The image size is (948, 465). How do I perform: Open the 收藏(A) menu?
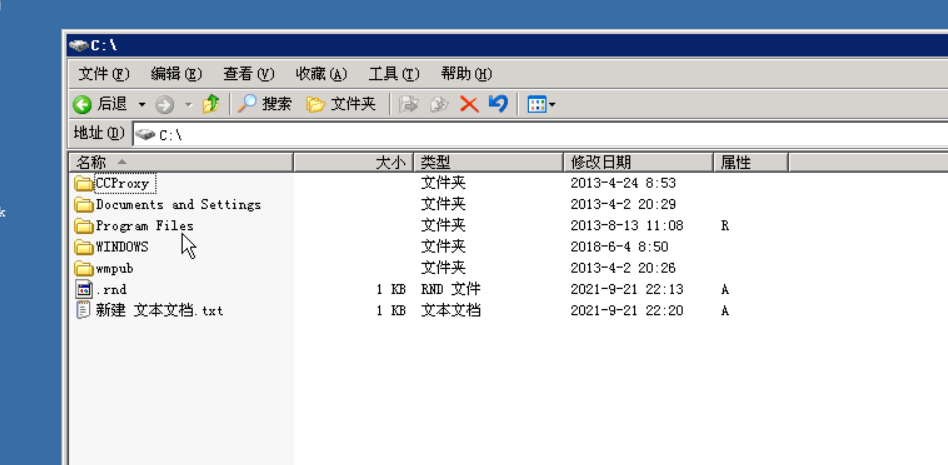[x=321, y=74]
